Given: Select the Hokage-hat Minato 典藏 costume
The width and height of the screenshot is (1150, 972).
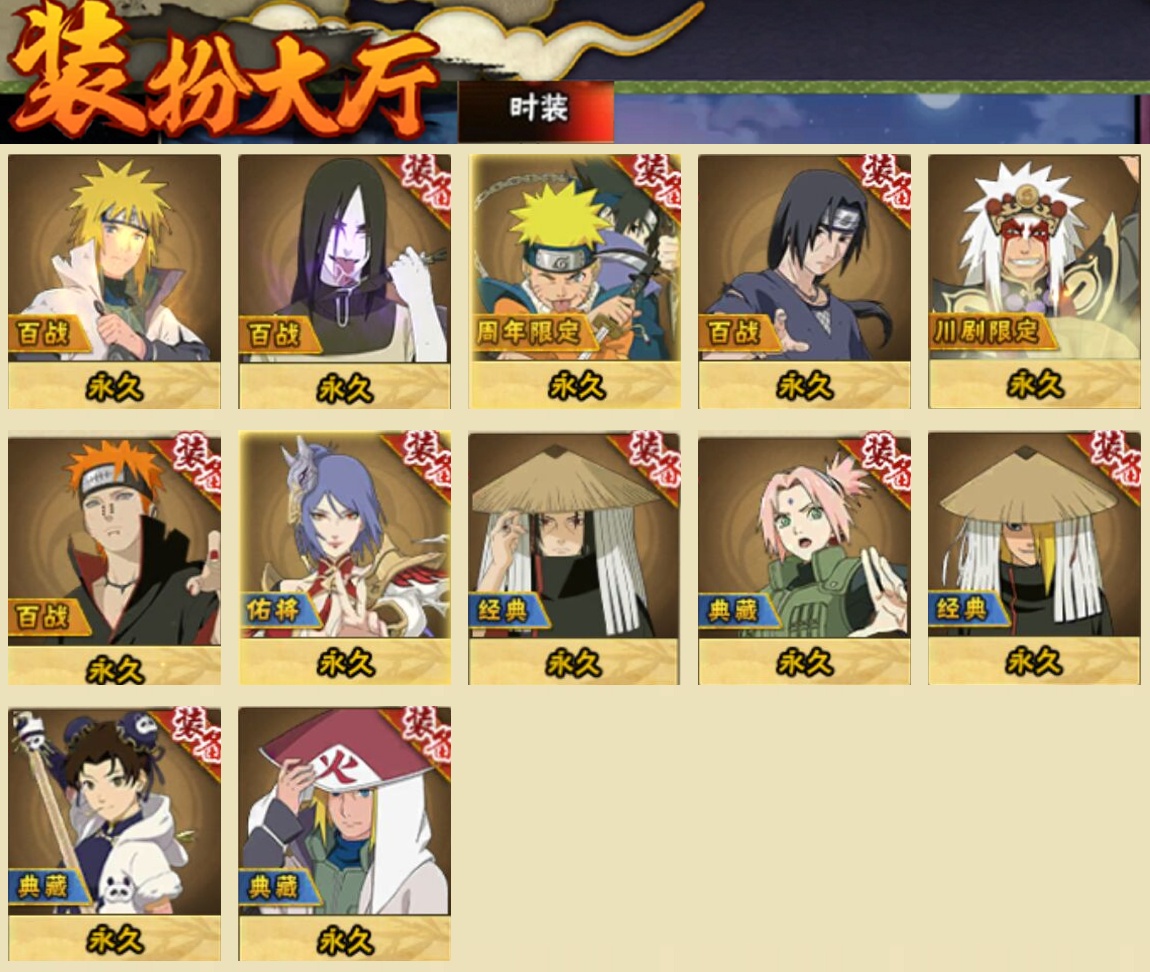Looking at the screenshot, I should tap(345, 834).
